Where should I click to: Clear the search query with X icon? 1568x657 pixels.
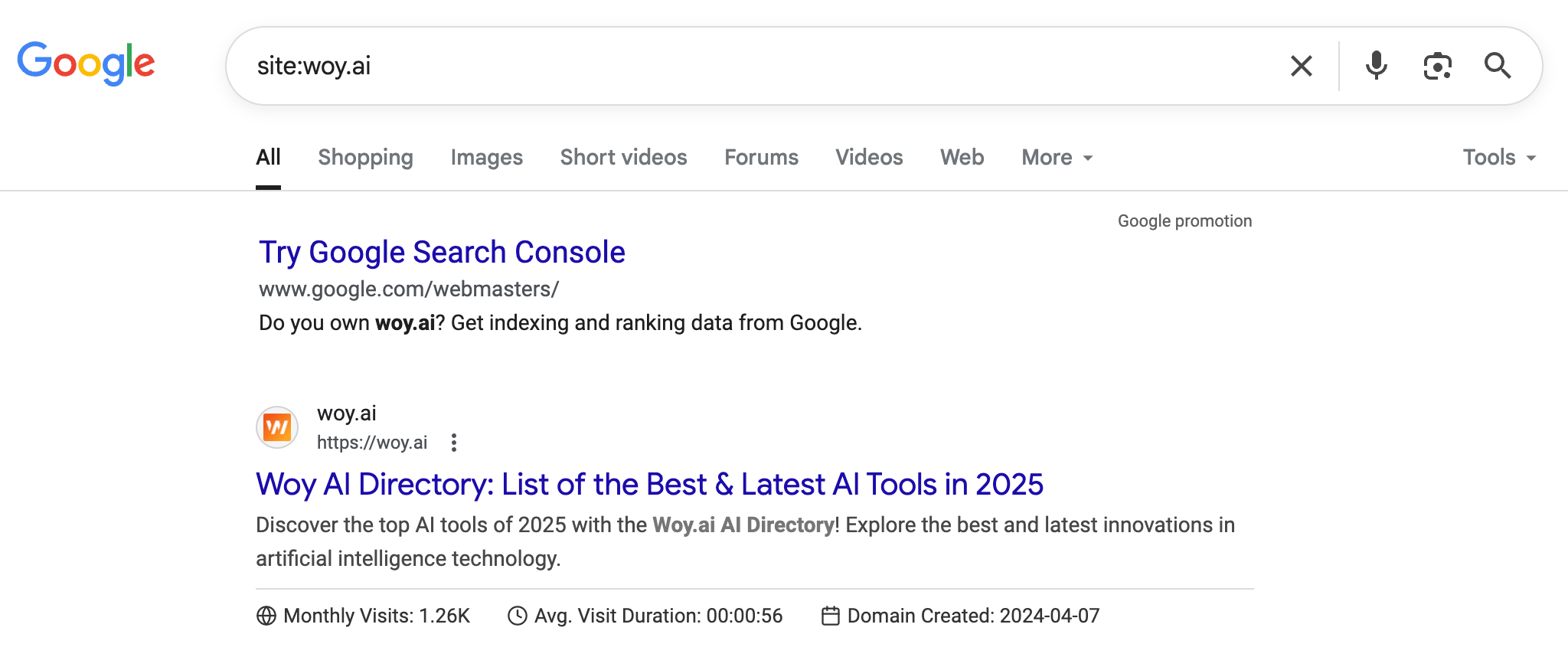point(1301,66)
